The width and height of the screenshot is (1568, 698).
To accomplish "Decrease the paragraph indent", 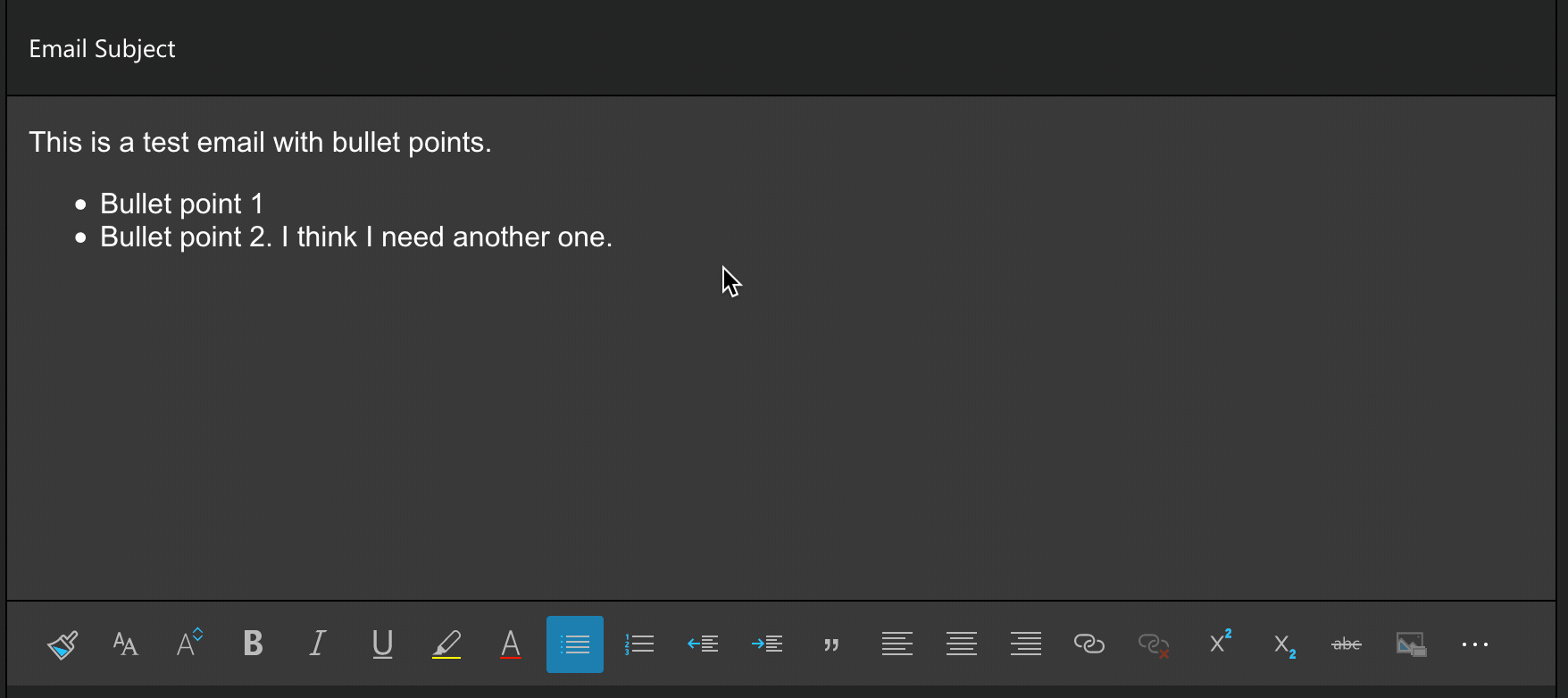I will pos(704,644).
